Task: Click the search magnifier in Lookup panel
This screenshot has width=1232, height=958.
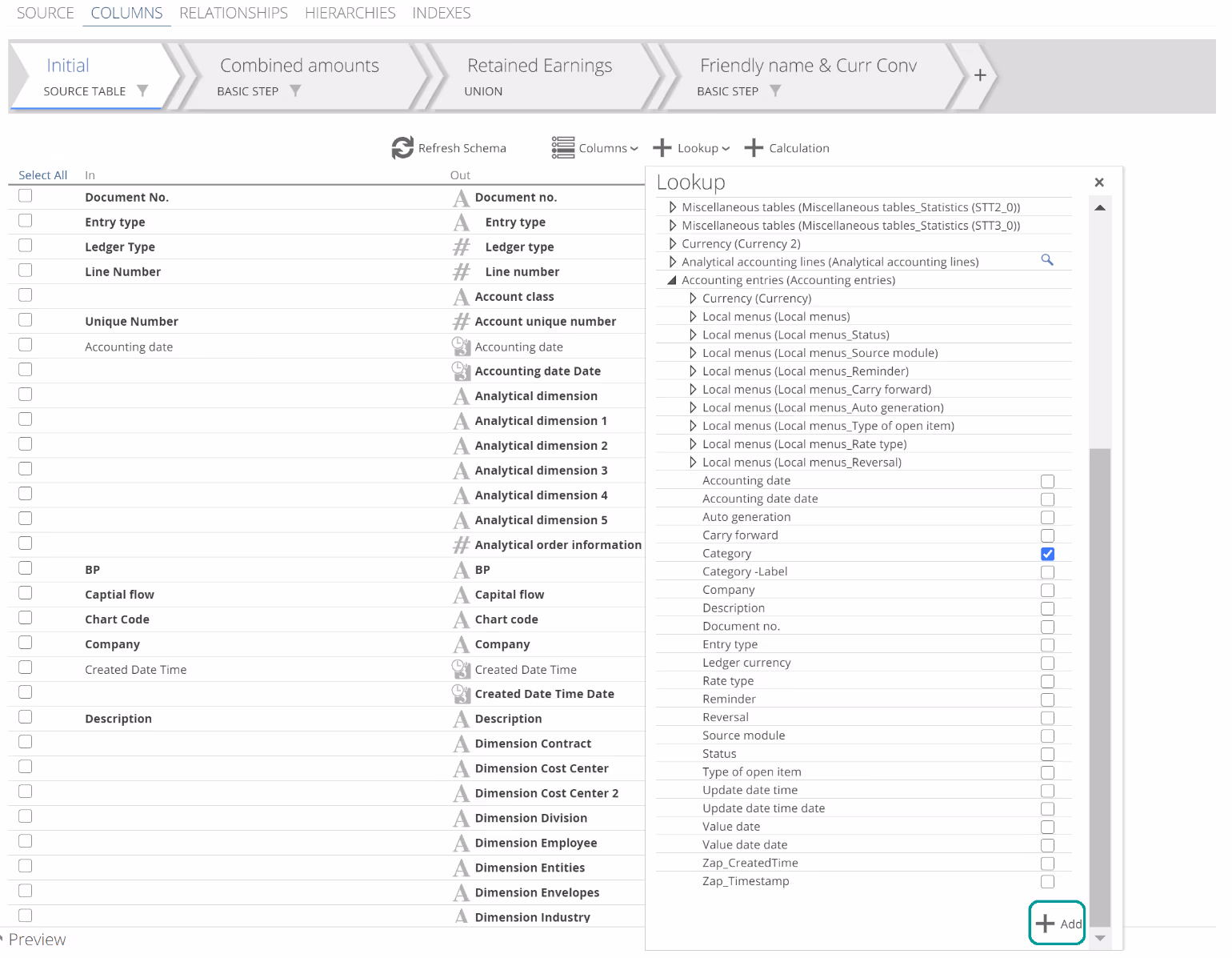Action: [x=1046, y=260]
